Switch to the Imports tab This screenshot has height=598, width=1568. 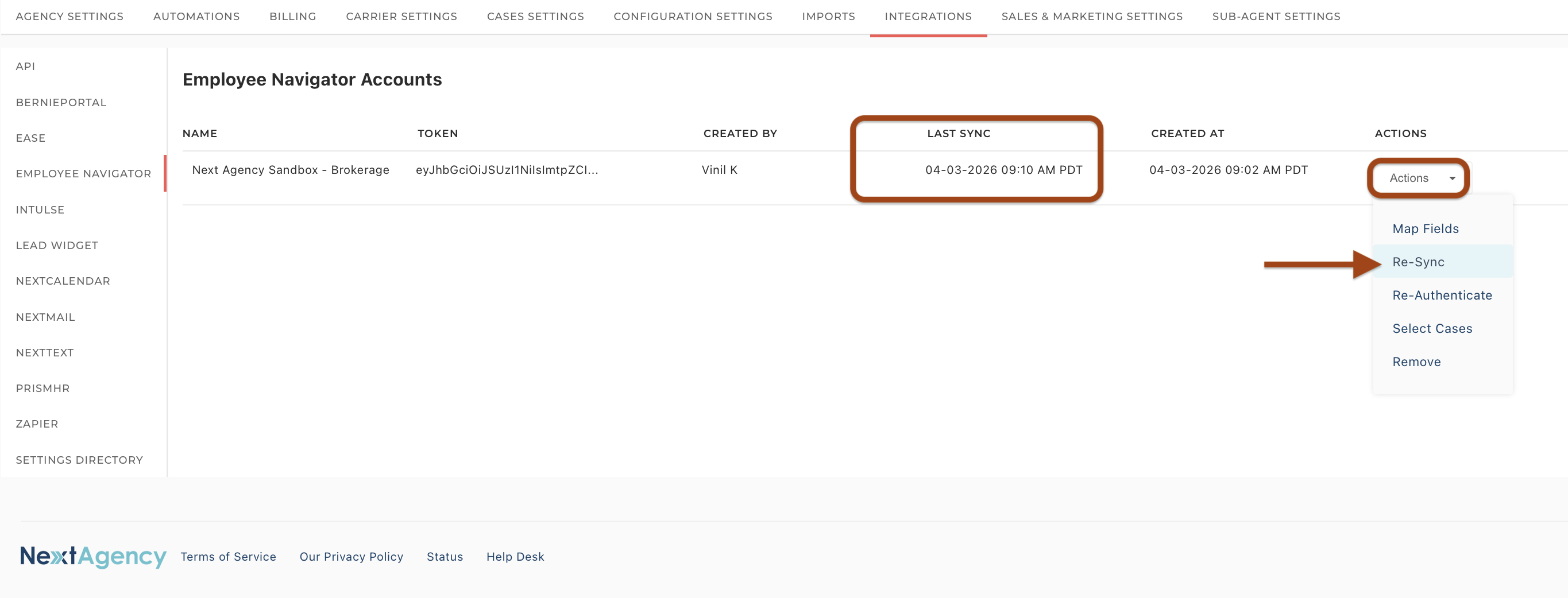[x=828, y=17]
